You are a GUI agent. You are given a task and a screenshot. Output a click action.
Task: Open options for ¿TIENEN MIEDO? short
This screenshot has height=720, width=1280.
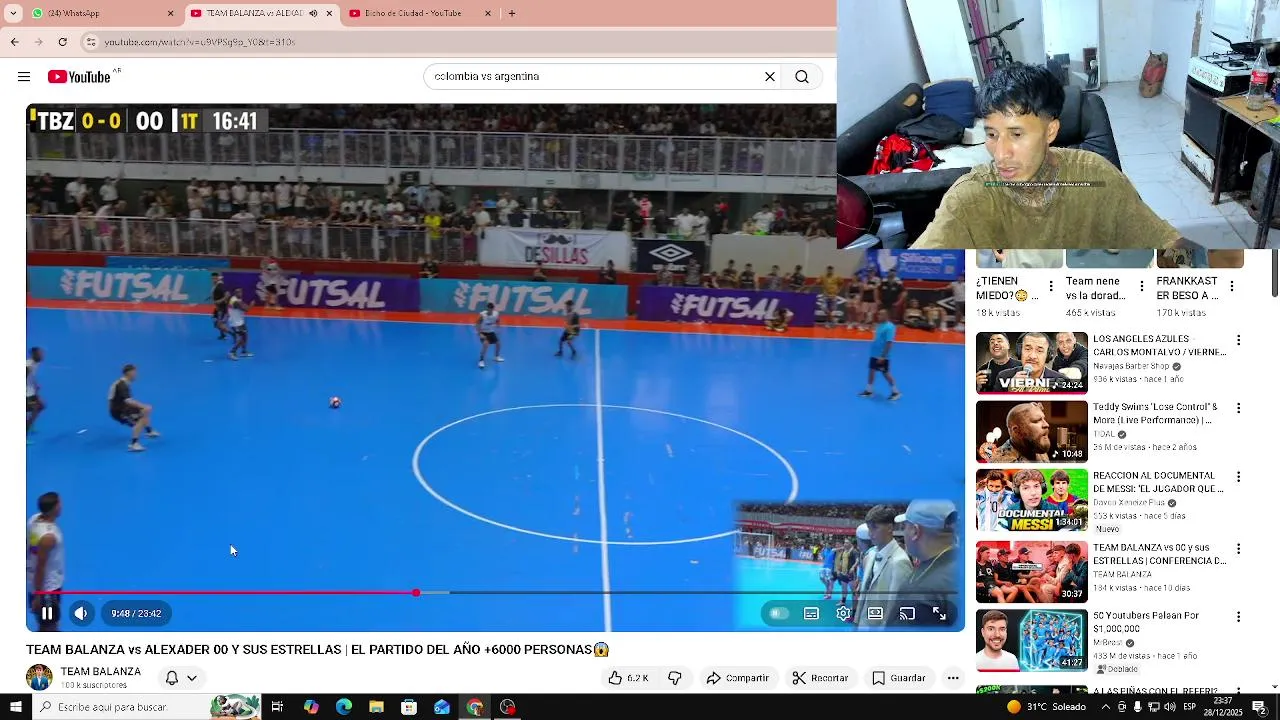[1050, 287]
